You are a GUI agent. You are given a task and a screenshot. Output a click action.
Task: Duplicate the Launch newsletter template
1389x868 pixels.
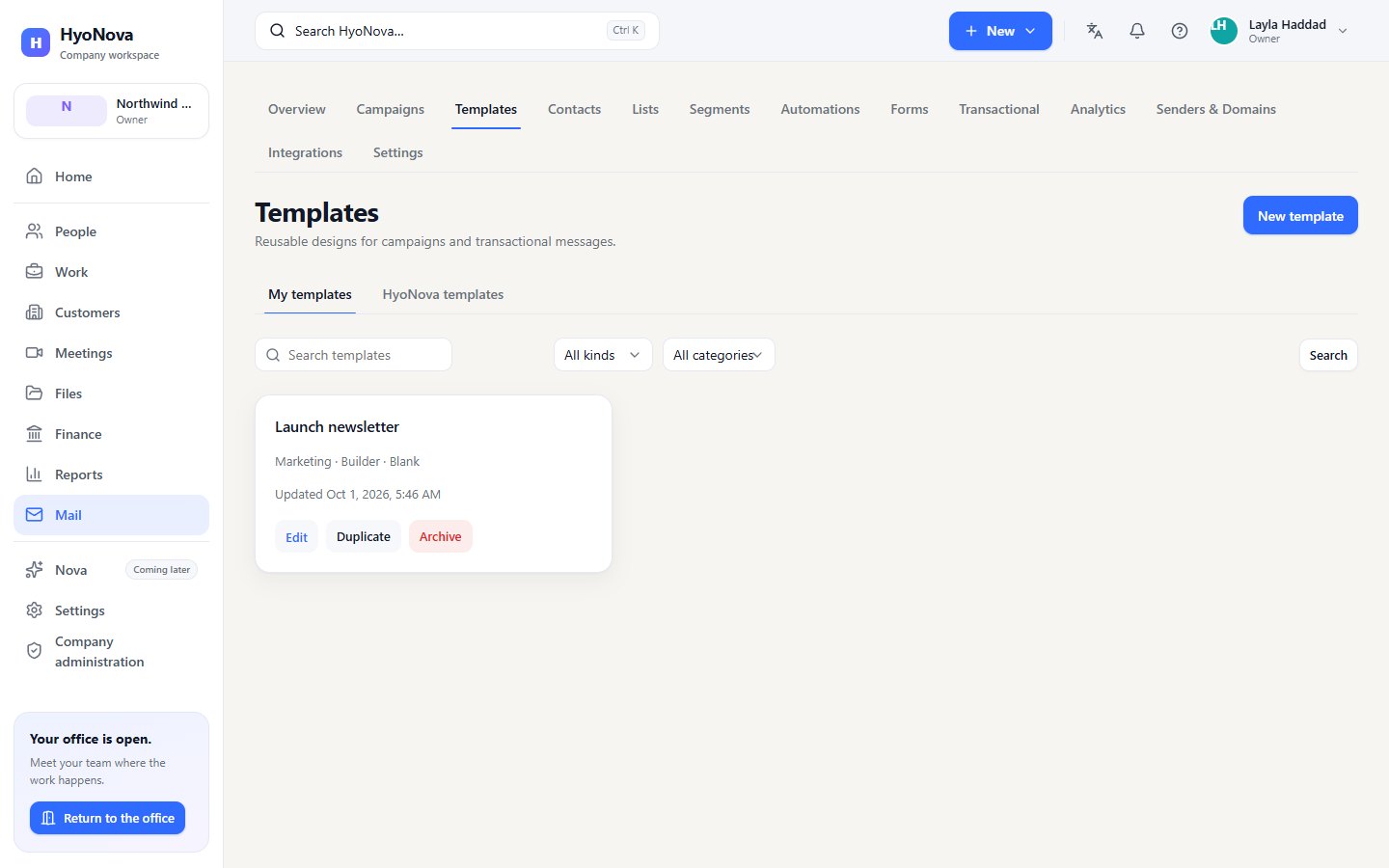tap(364, 536)
